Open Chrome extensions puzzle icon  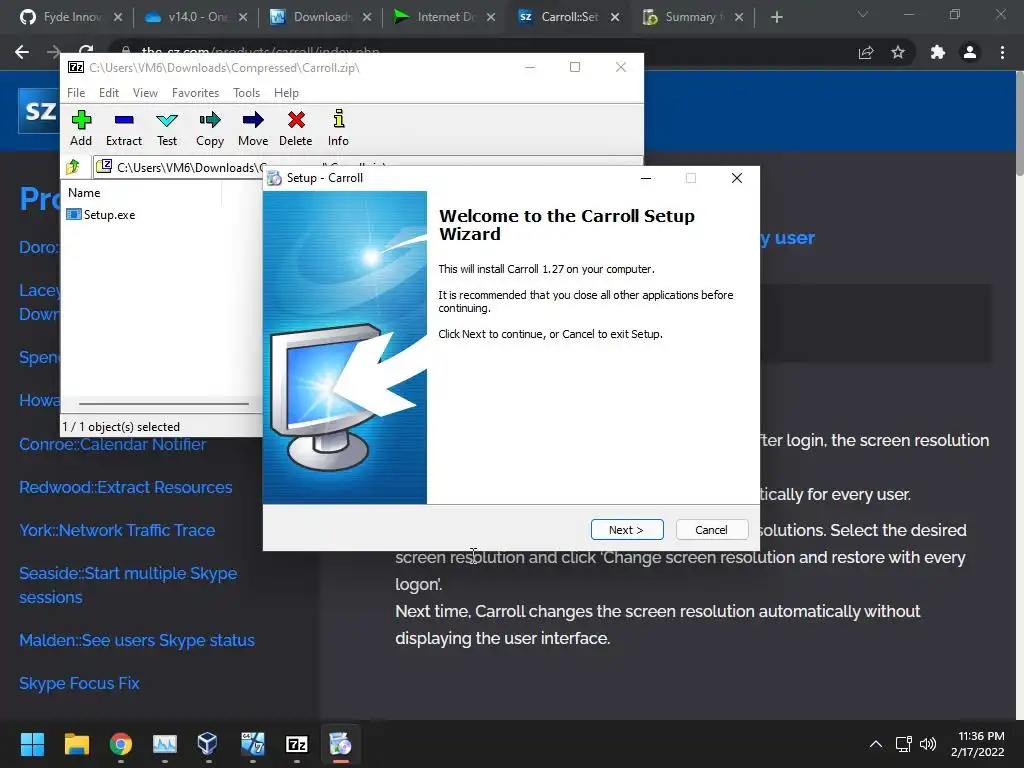[x=938, y=52]
